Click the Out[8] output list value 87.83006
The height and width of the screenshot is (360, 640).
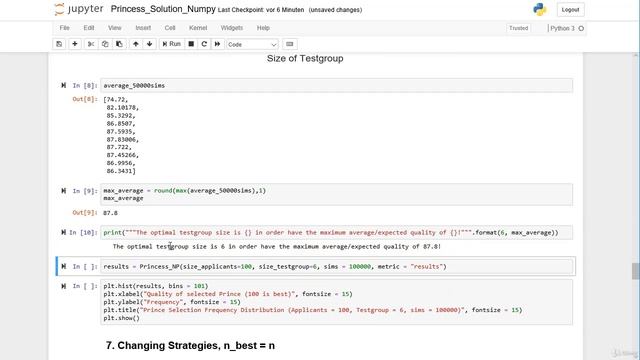point(122,139)
